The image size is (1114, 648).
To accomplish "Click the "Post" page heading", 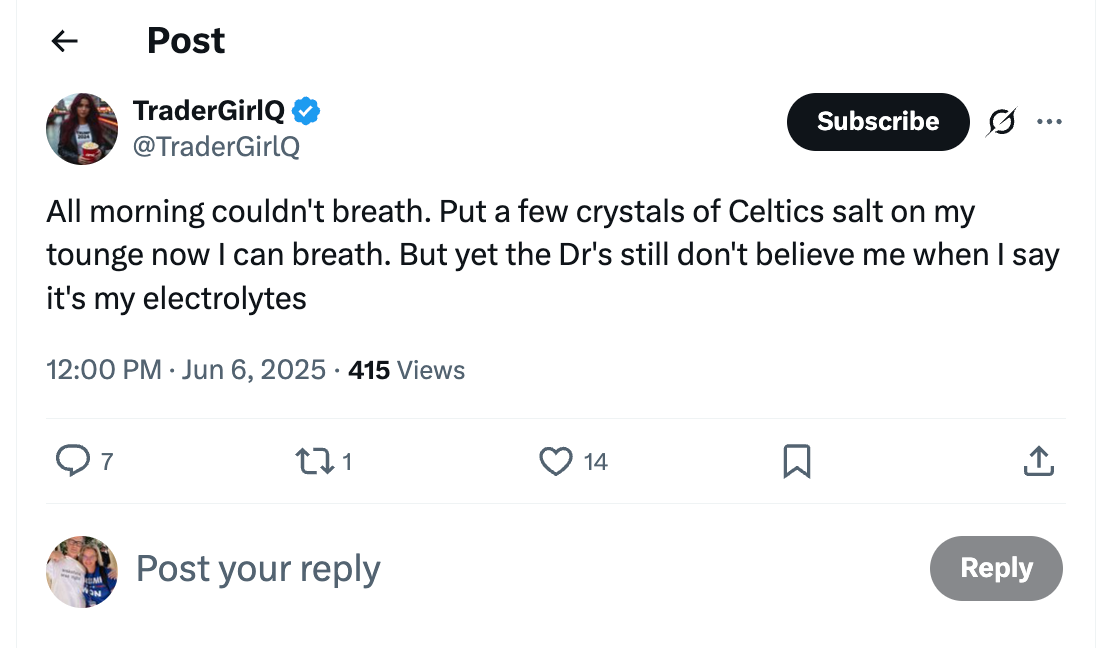I will (186, 41).
